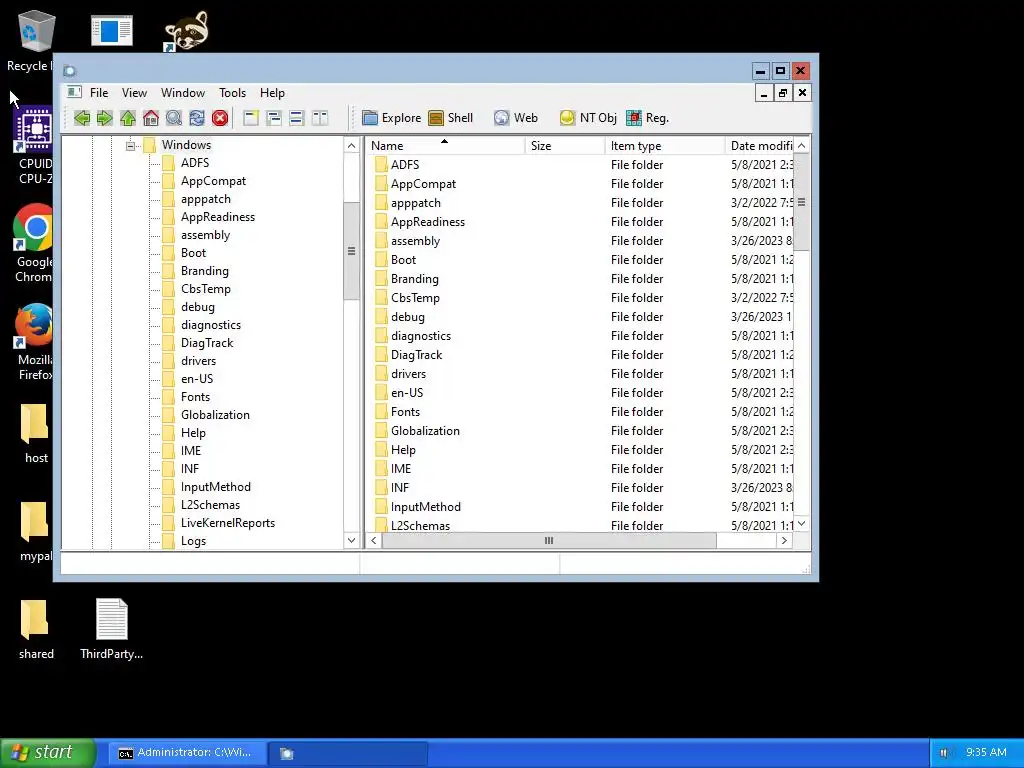
Task: Select ADFS in the file list
Action: (405, 165)
